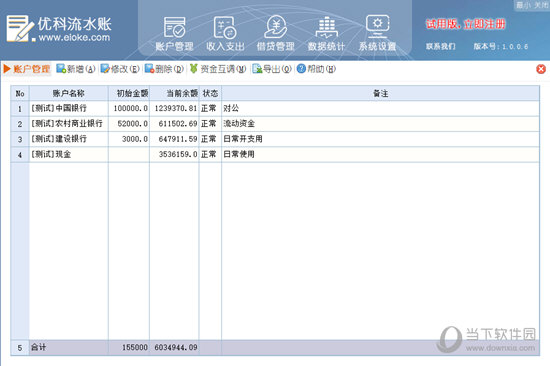Open 数据统计 module
The image size is (550, 366).
(x=326, y=34)
